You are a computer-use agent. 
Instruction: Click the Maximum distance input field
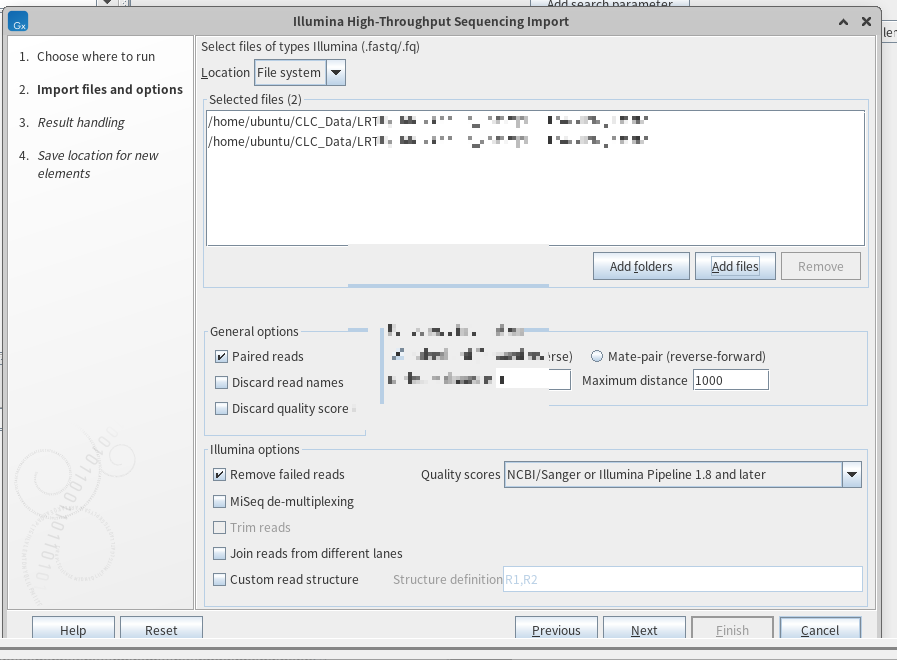[x=731, y=380]
